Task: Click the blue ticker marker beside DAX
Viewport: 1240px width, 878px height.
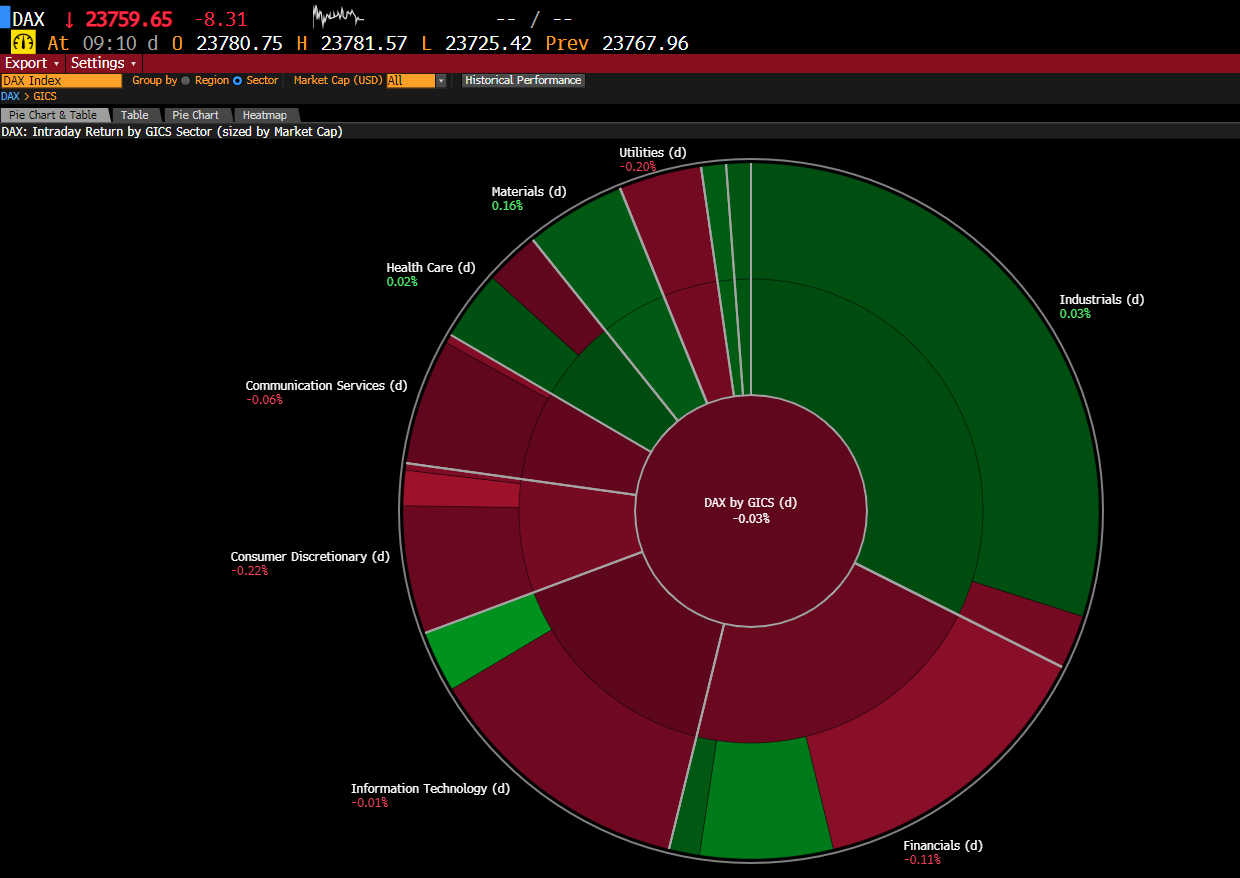Action: (4, 17)
